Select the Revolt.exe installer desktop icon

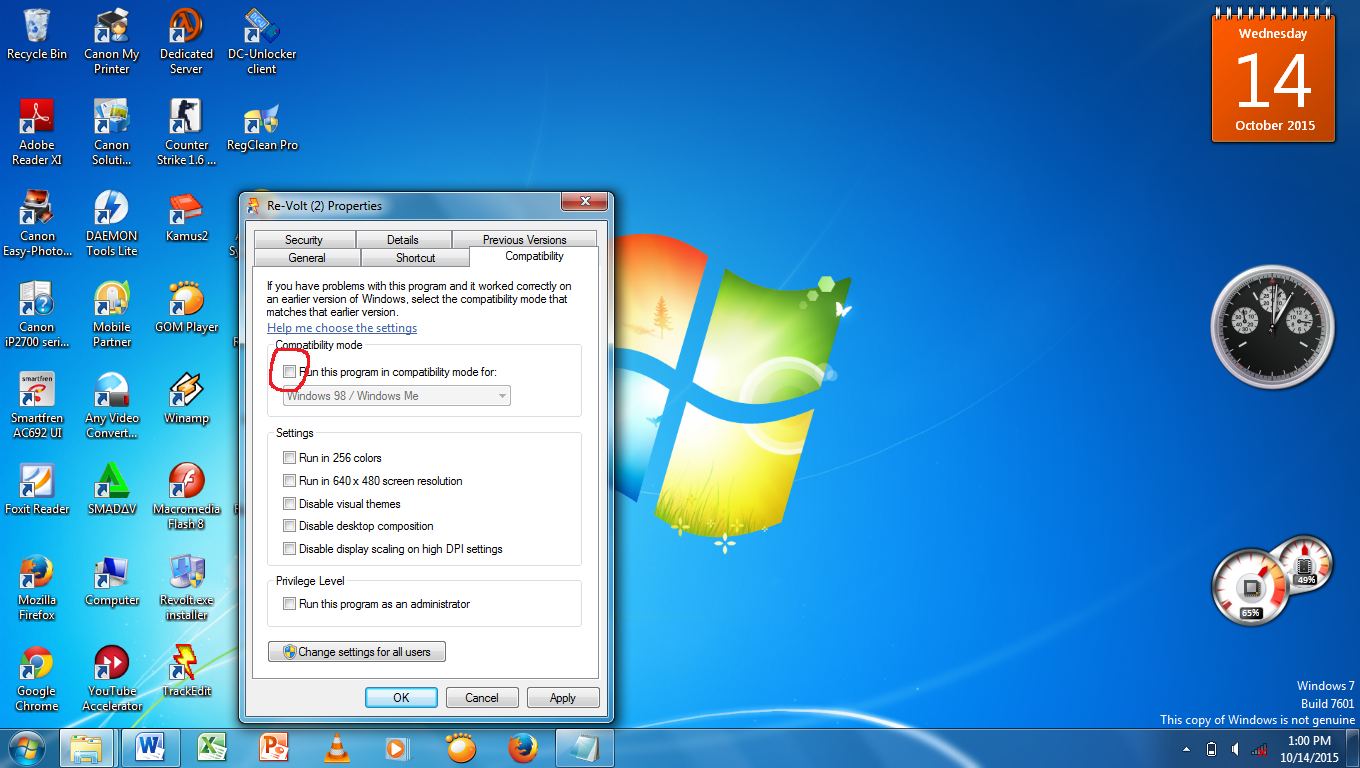pos(186,588)
